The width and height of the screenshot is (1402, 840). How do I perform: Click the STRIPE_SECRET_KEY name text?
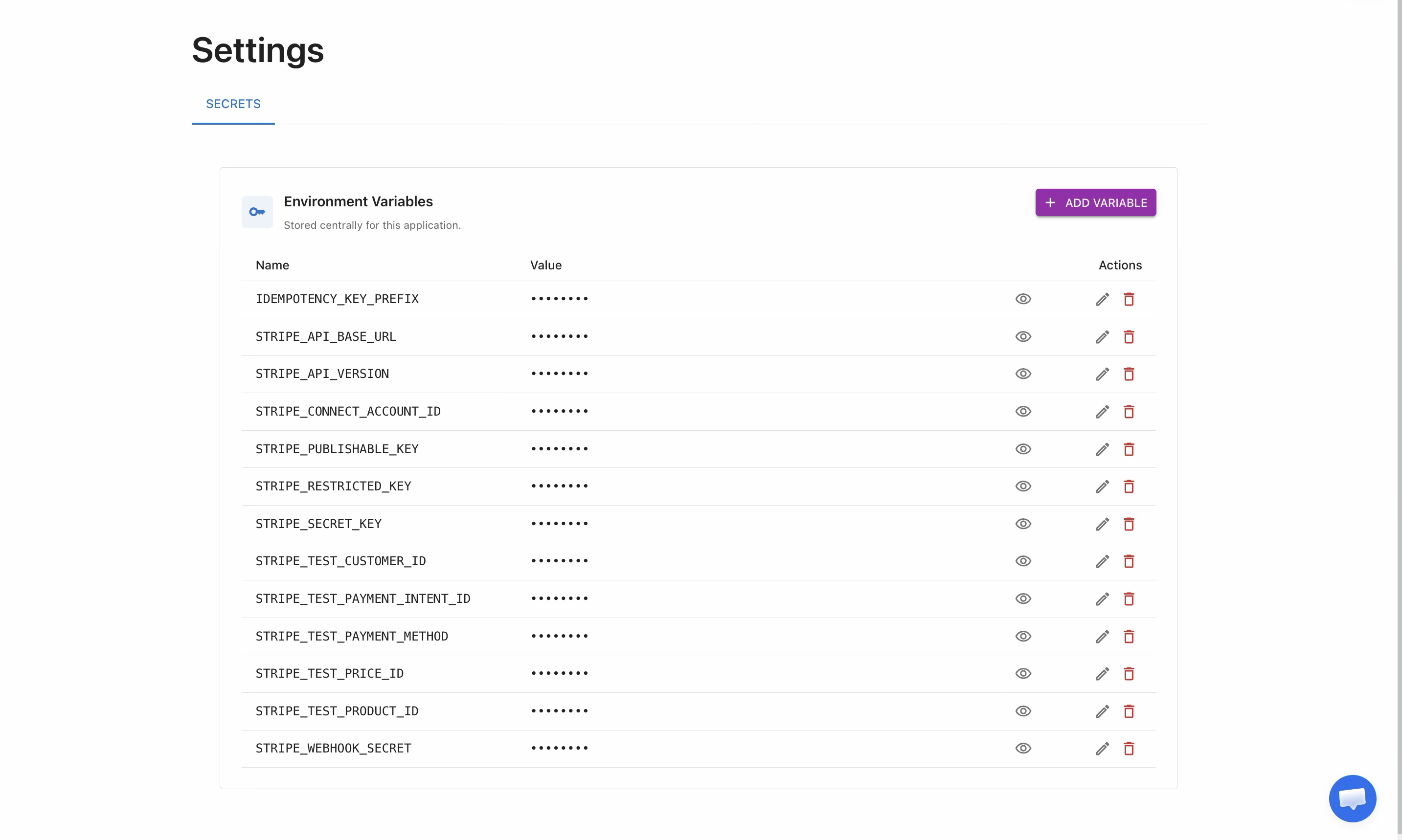click(x=318, y=524)
